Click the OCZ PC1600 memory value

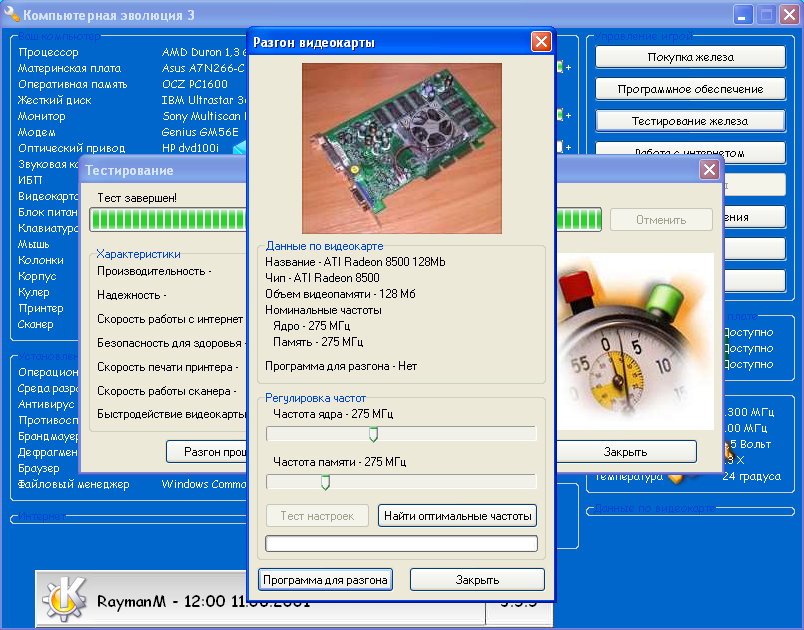tap(195, 84)
